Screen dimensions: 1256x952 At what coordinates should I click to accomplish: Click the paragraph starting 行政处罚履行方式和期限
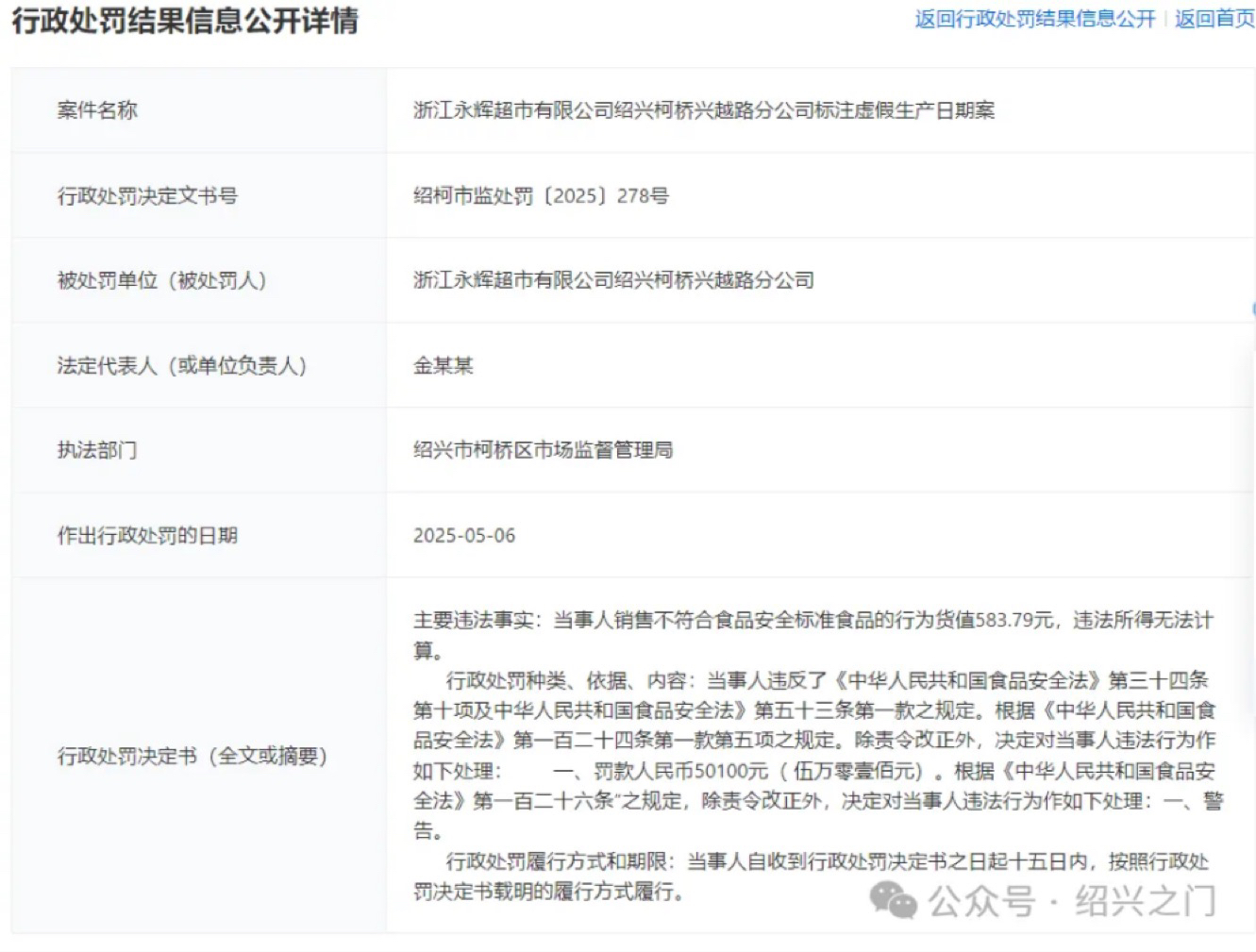tap(812, 877)
